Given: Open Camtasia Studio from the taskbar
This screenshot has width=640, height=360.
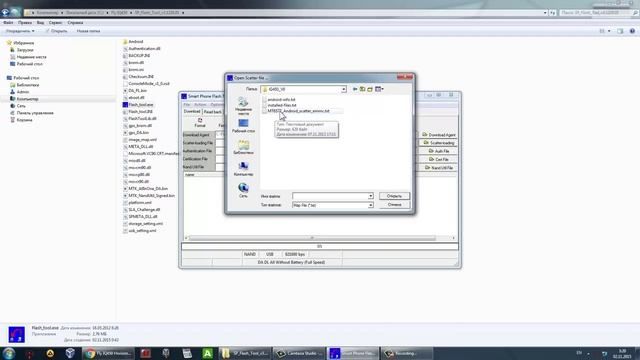Looking at the screenshot, I should coord(299,353).
